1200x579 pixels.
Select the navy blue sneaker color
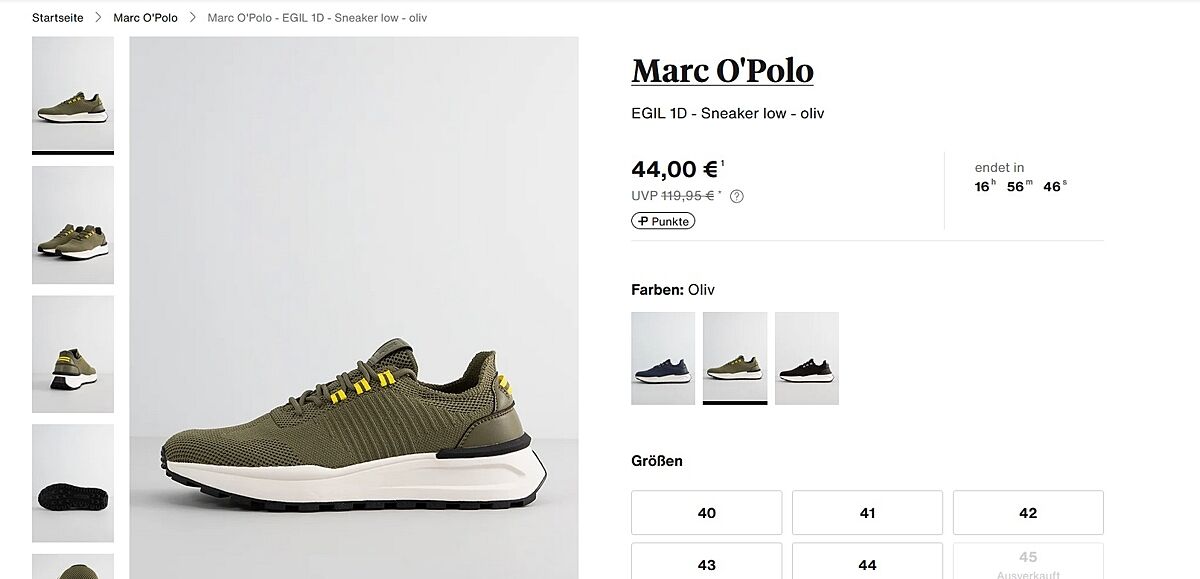(x=663, y=358)
